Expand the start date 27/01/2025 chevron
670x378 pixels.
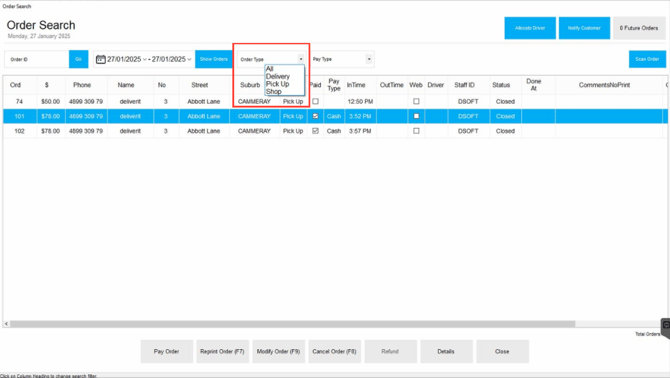144,59
